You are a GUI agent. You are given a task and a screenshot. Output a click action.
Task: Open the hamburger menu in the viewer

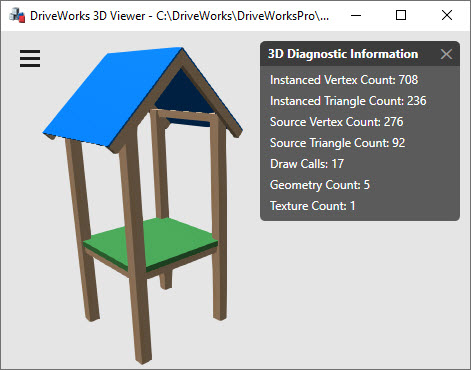pos(30,58)
